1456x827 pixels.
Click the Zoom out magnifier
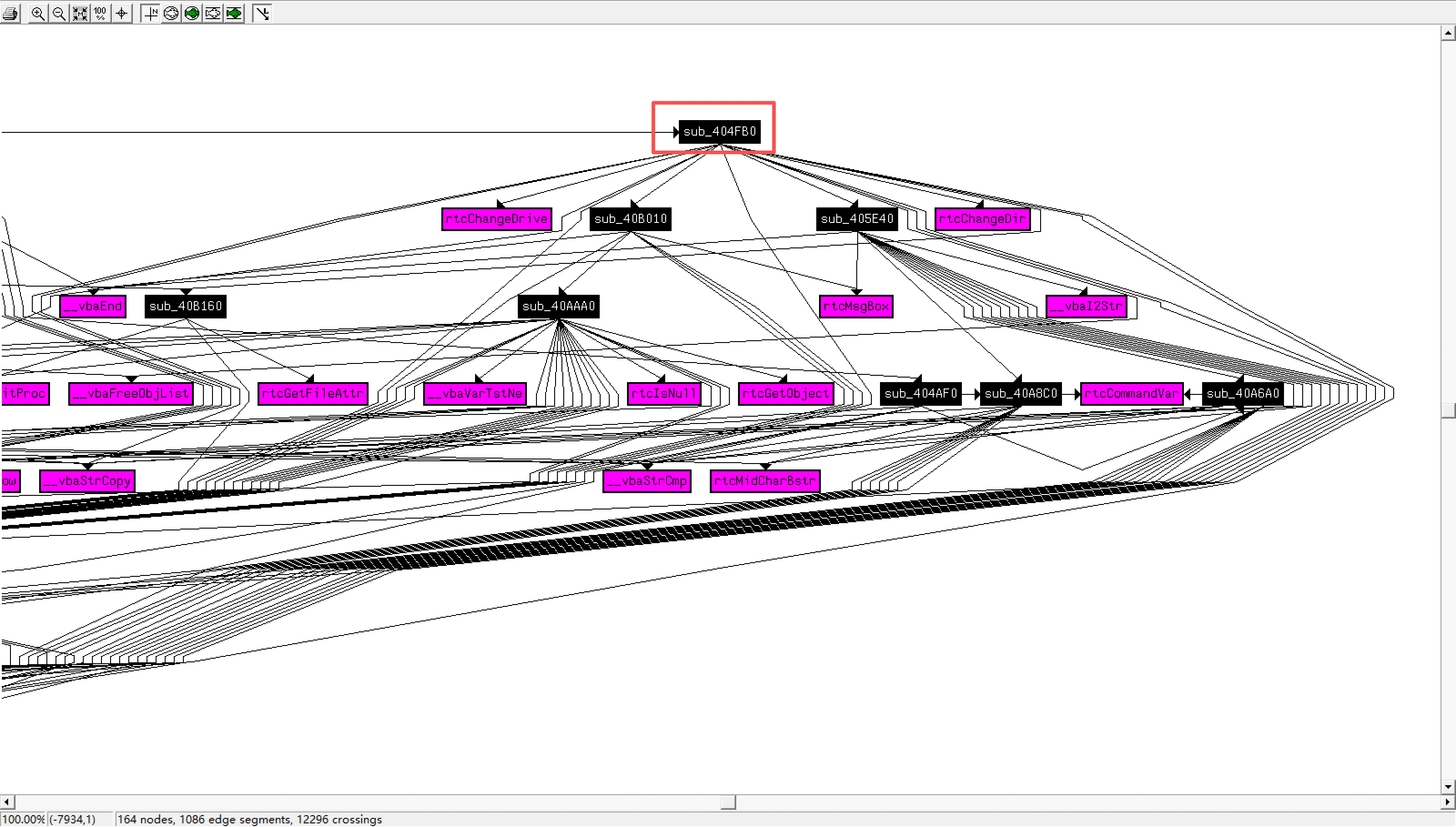coord(59,13)
